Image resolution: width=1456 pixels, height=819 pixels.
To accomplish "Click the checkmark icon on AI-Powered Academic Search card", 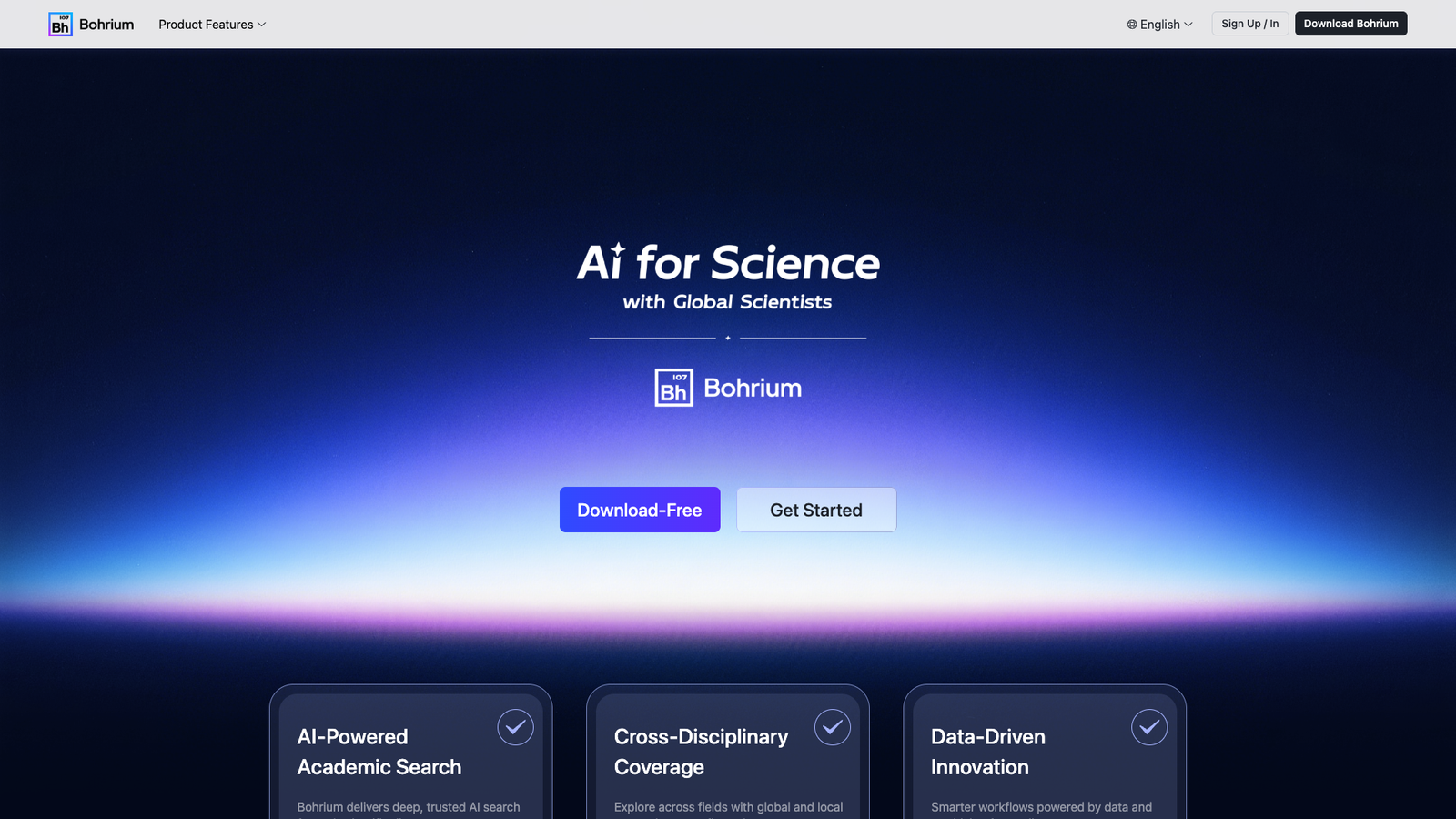I will pyautogui.click(x=515, y=727).
